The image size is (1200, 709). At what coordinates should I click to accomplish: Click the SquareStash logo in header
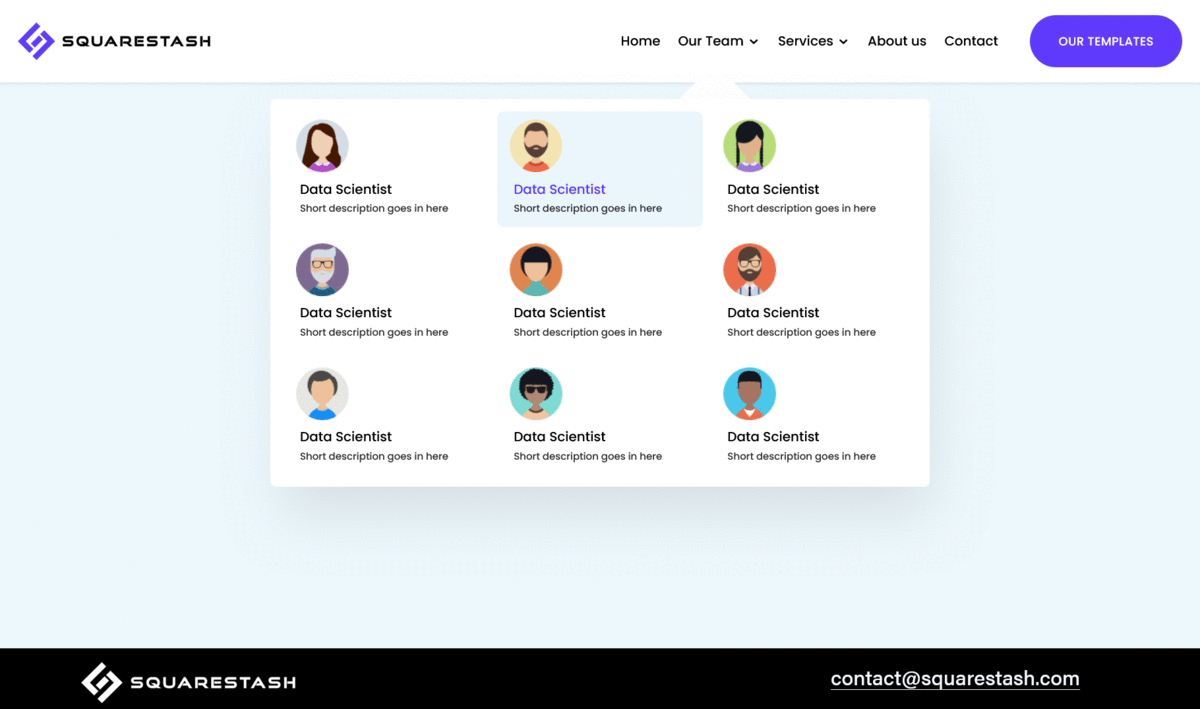pyautogui.click(x=114, y=41)
